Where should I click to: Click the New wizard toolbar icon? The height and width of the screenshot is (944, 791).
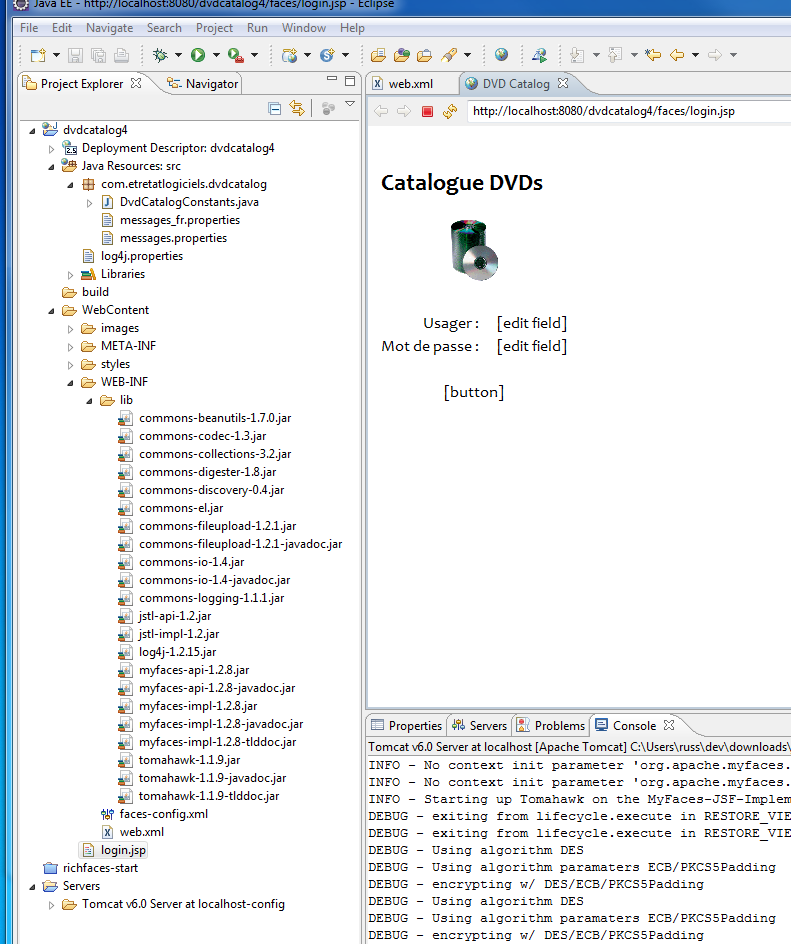(x=38, y=55)
